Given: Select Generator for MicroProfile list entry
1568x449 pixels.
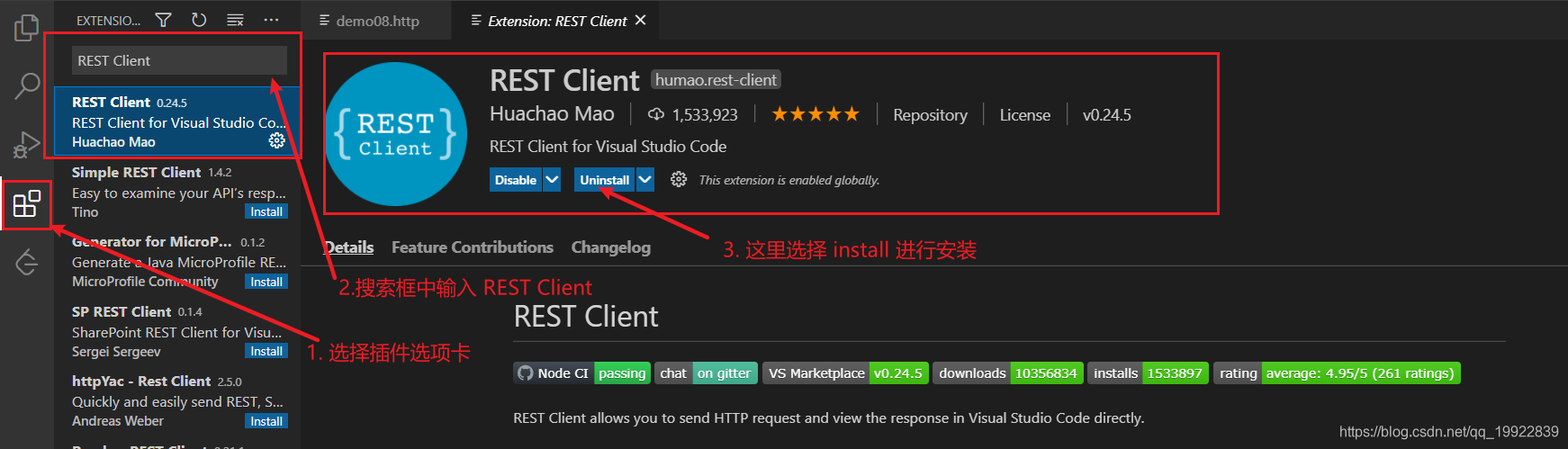Looking at the screenshot, I should point(177,262).
